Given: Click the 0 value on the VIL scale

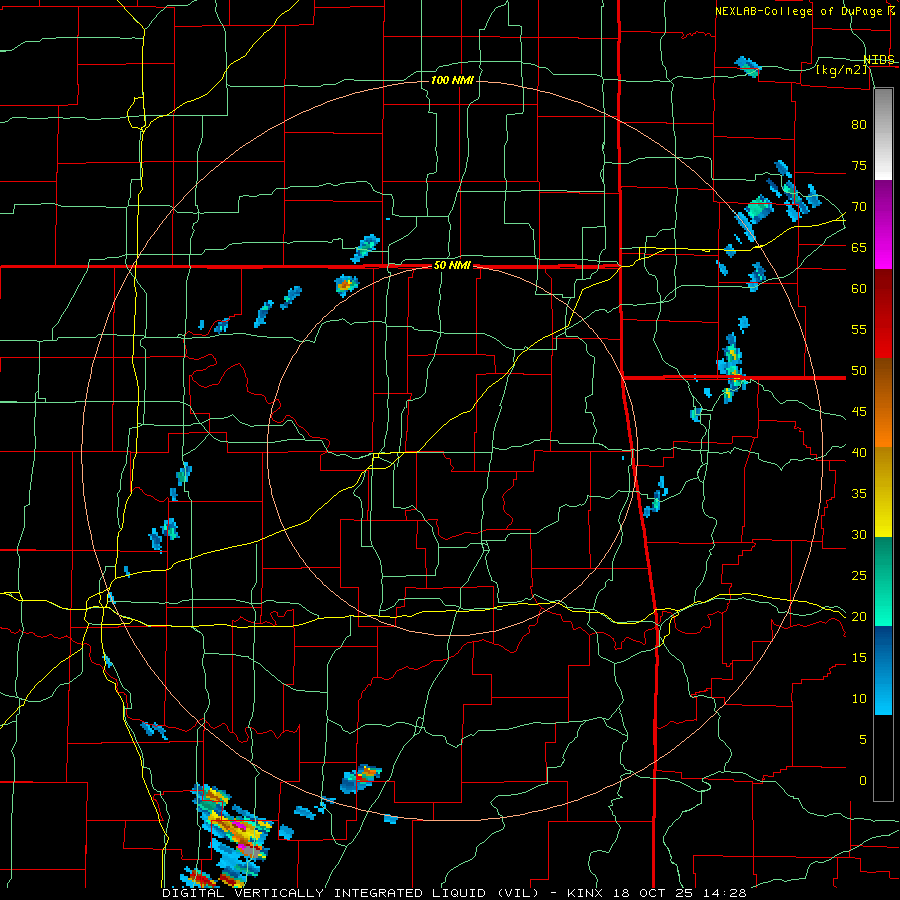Looking at the screenshot, I should 863,781.
